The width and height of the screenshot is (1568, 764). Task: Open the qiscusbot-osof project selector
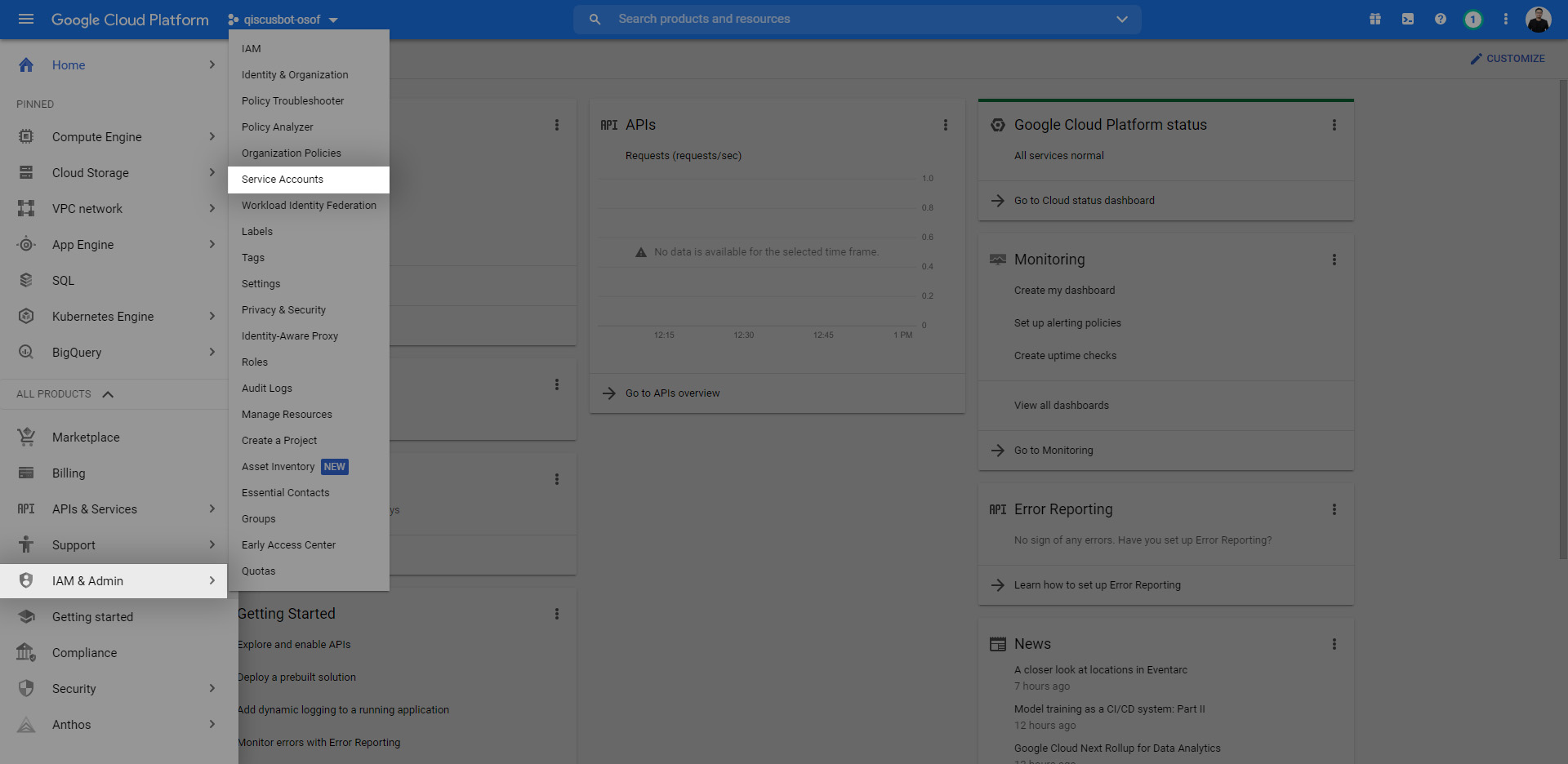click(283, 19)
